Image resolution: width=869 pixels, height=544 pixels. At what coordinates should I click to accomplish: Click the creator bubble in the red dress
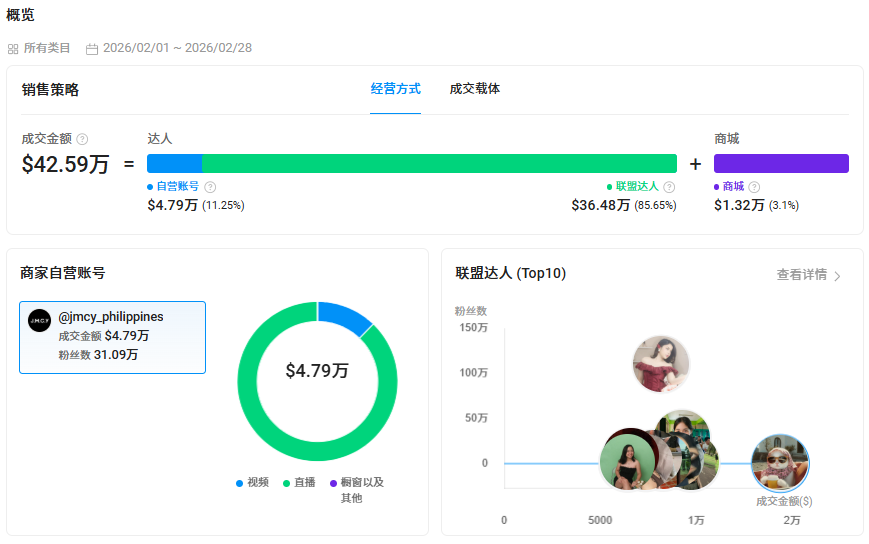[x=661, y=364]
